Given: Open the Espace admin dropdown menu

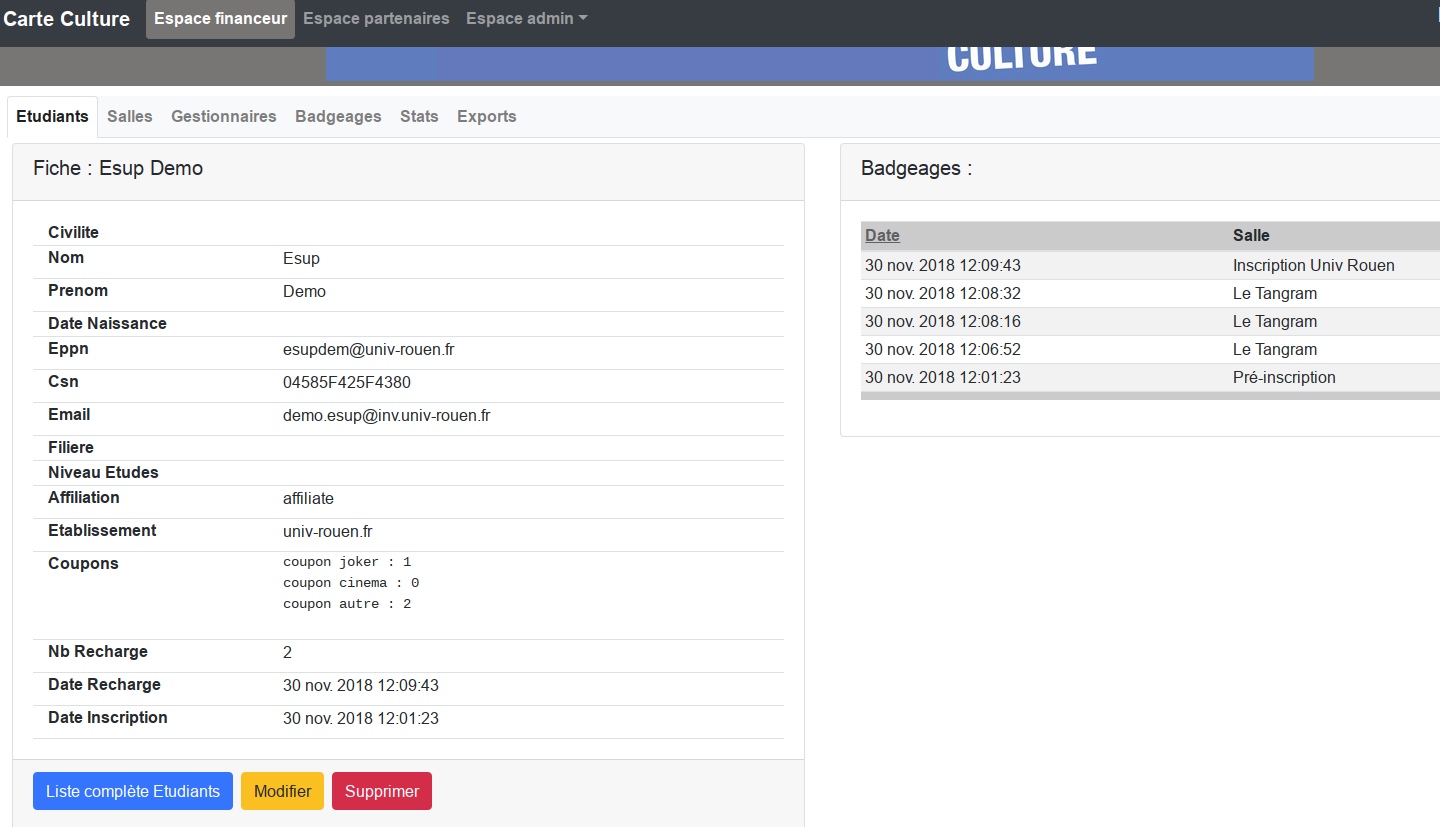Looking at the screenshot, I should coord(526,19).
